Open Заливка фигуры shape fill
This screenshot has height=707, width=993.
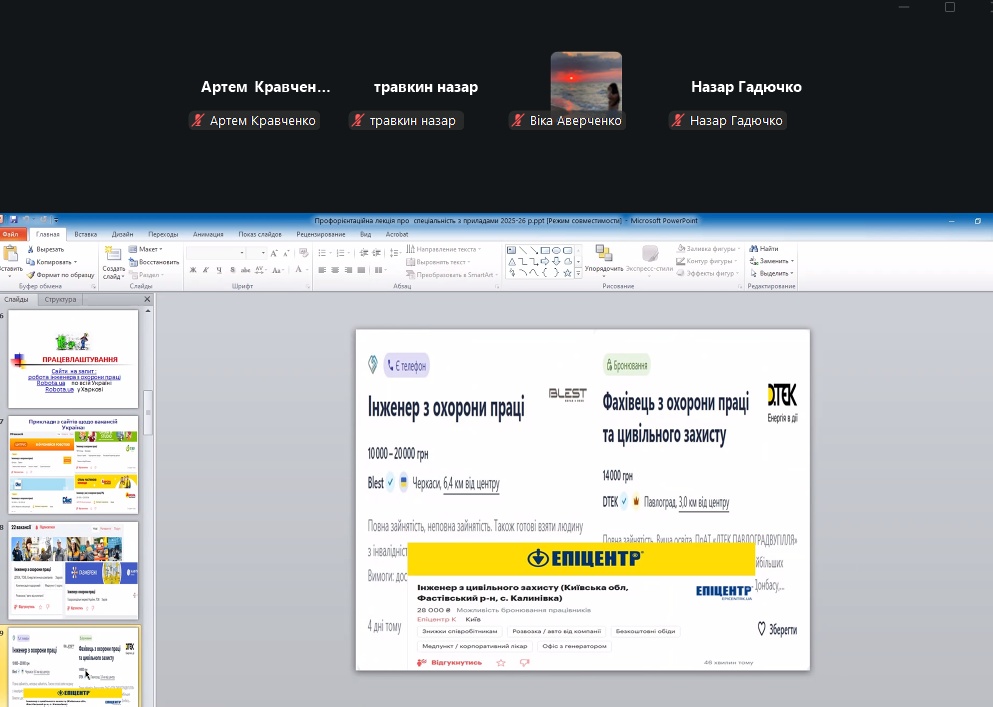pyautogui.click(x=709, y=248)
